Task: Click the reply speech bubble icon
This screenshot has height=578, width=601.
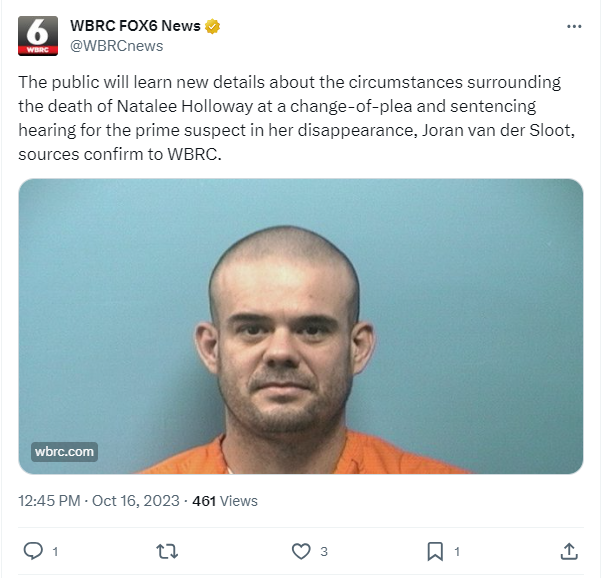Action: pyautogui.click(x=33, y=551)
